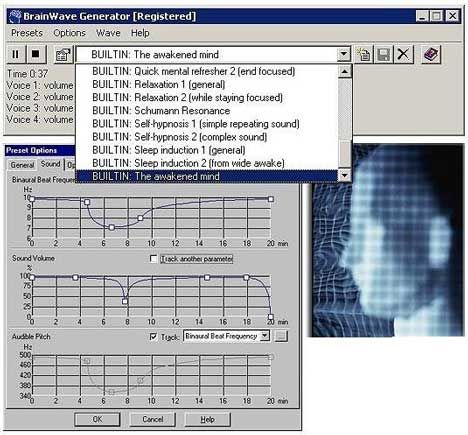
Task: Select sound volume point at 18 minutes
Action: coord(246,277)
